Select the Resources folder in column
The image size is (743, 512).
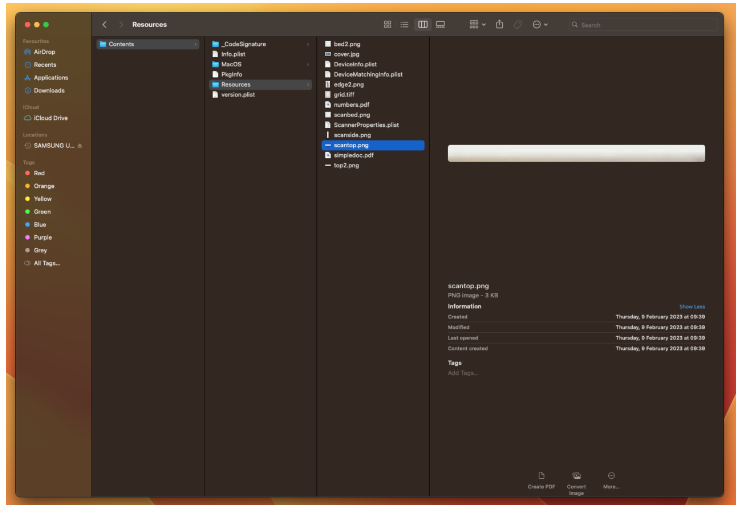(x=260, y=85)
